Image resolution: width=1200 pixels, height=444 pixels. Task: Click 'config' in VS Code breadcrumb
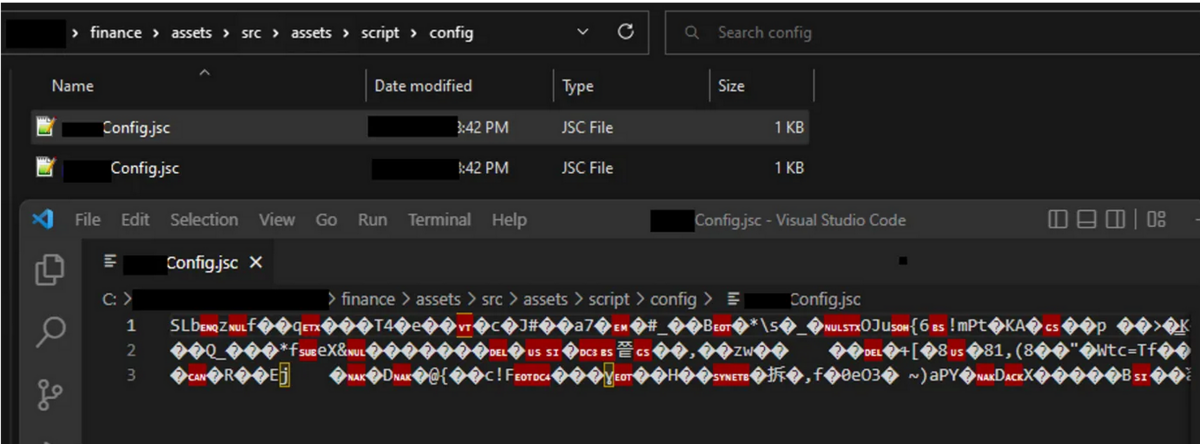click(x=673, y=299)
